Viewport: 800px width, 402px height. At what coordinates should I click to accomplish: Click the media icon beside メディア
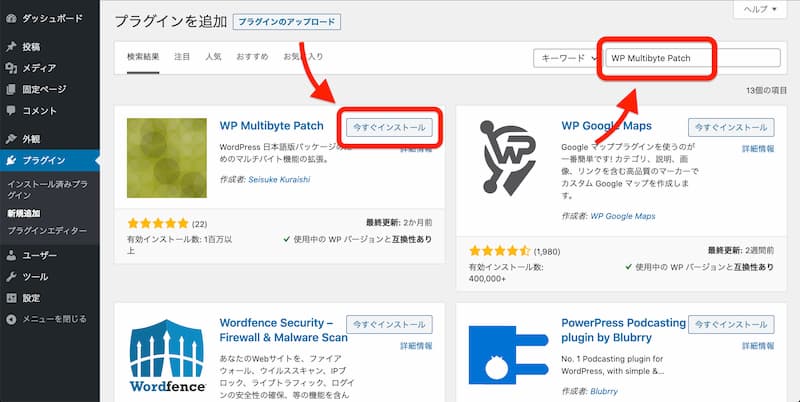(x=11, y=68)
